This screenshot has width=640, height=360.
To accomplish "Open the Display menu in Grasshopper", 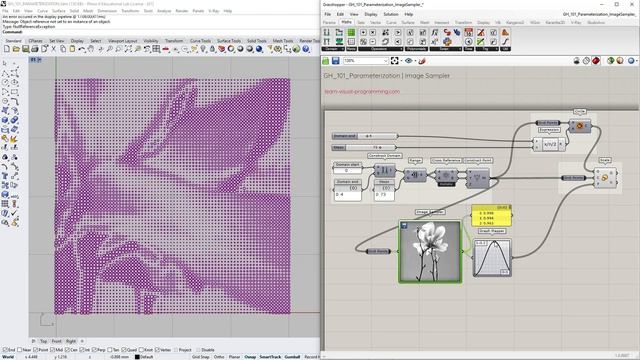I will click(371, 14).
